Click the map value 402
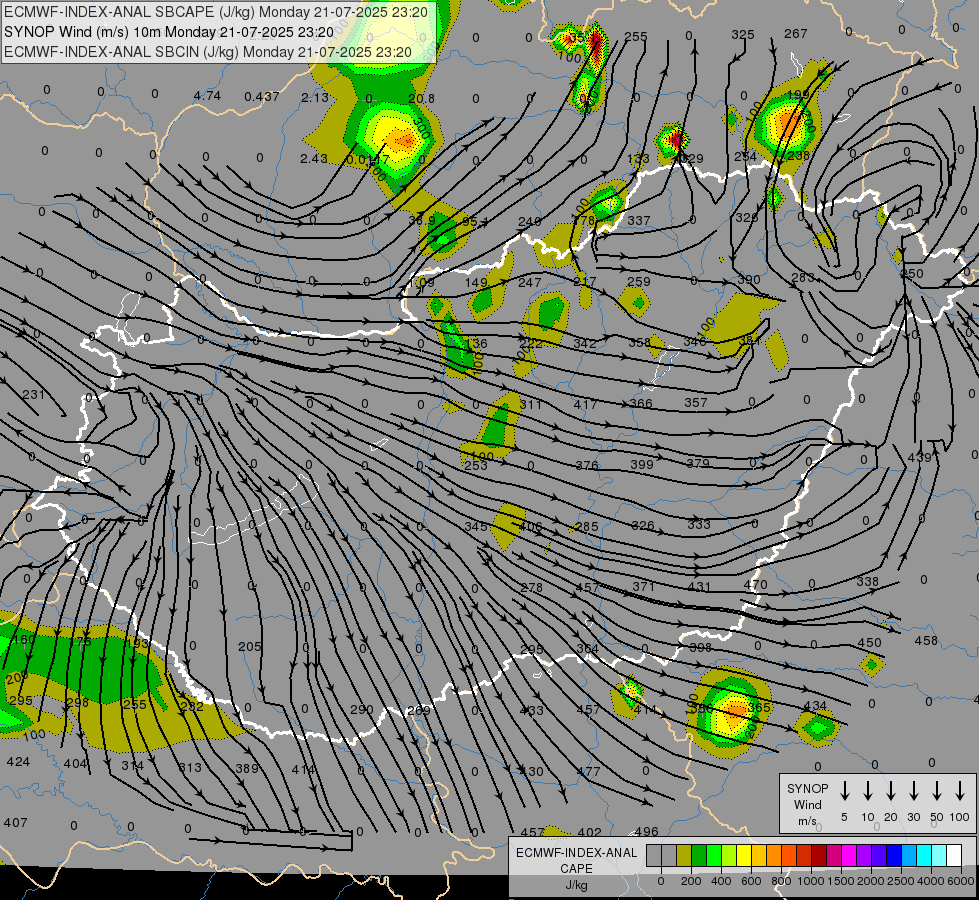979x900 pixels. pyautogui.click(x=589, y=832)
